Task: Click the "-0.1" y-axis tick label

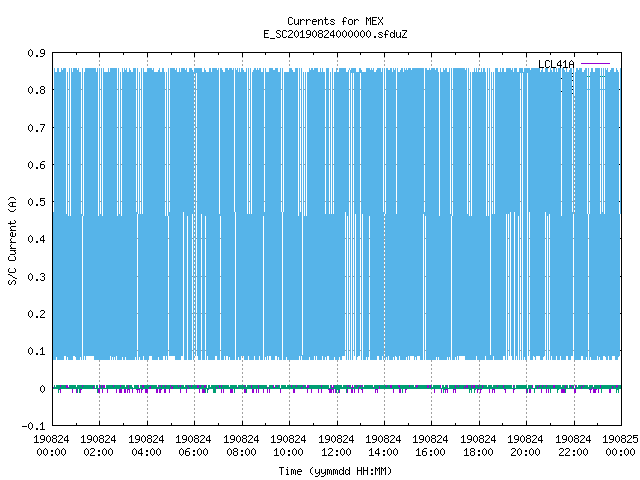Action: pyautogui.click(x=33, y=426)
